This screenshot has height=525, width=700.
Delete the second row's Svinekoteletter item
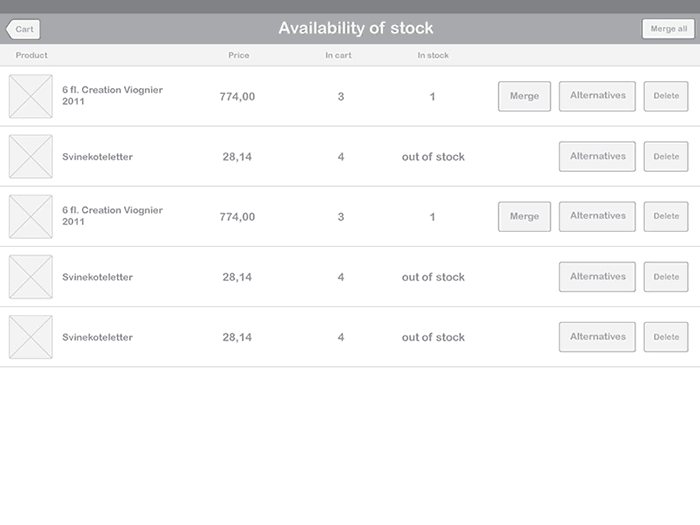pos(666,156)
